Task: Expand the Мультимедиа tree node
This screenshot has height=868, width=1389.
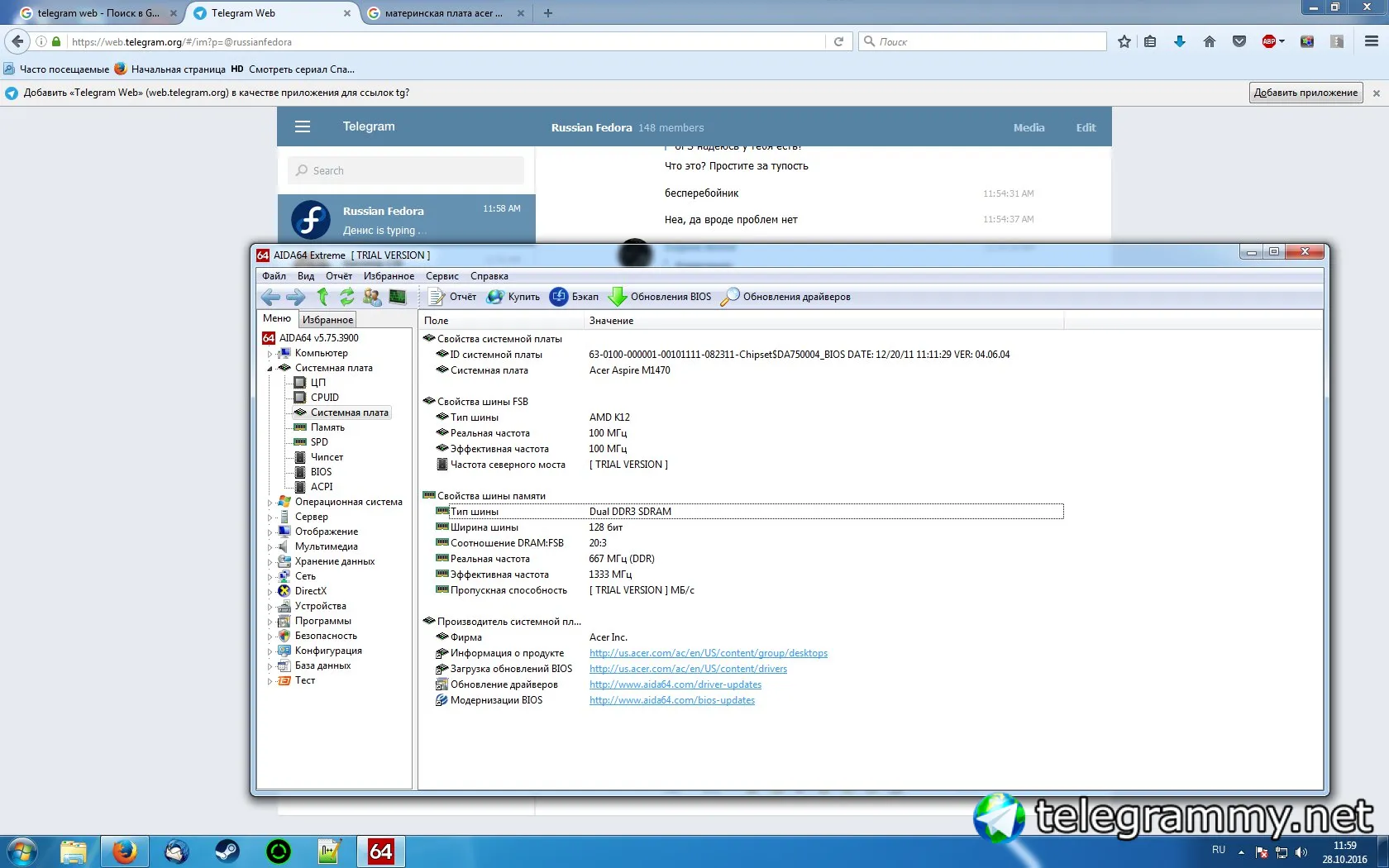Action: pyautogui.click(x=270, y=547)
